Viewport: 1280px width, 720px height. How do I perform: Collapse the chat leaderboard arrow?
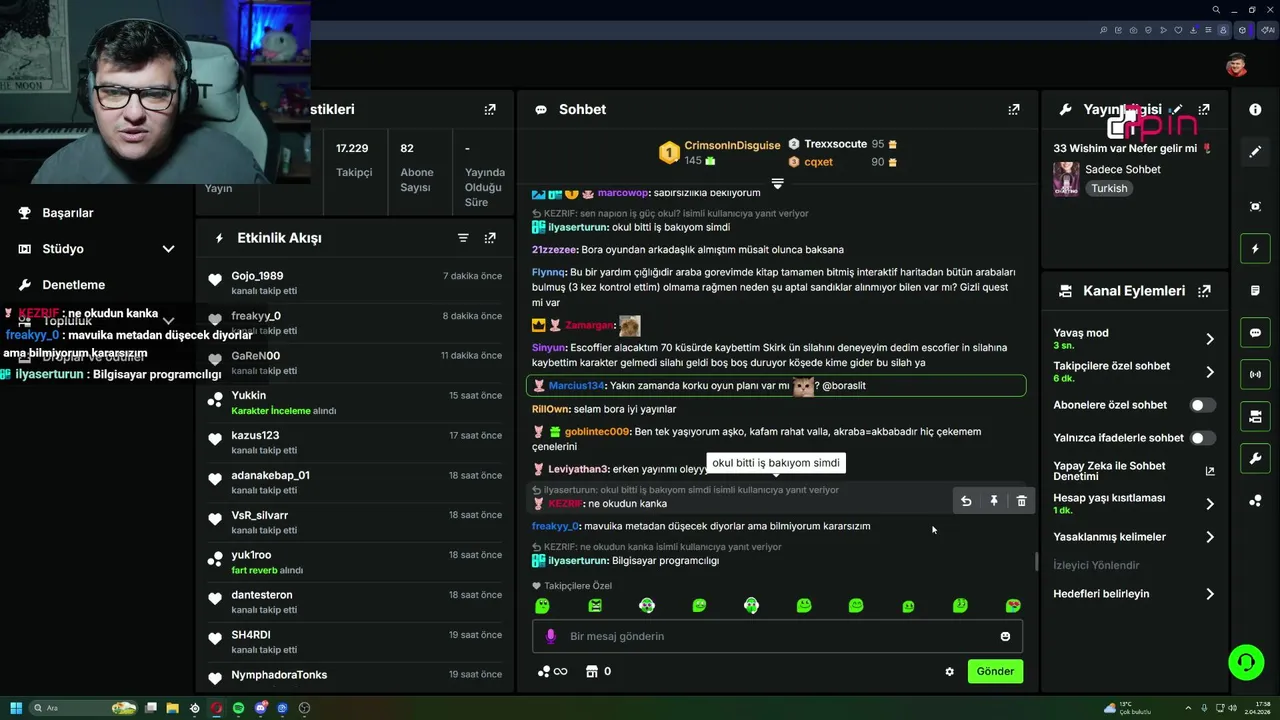[x=777, y=184]
